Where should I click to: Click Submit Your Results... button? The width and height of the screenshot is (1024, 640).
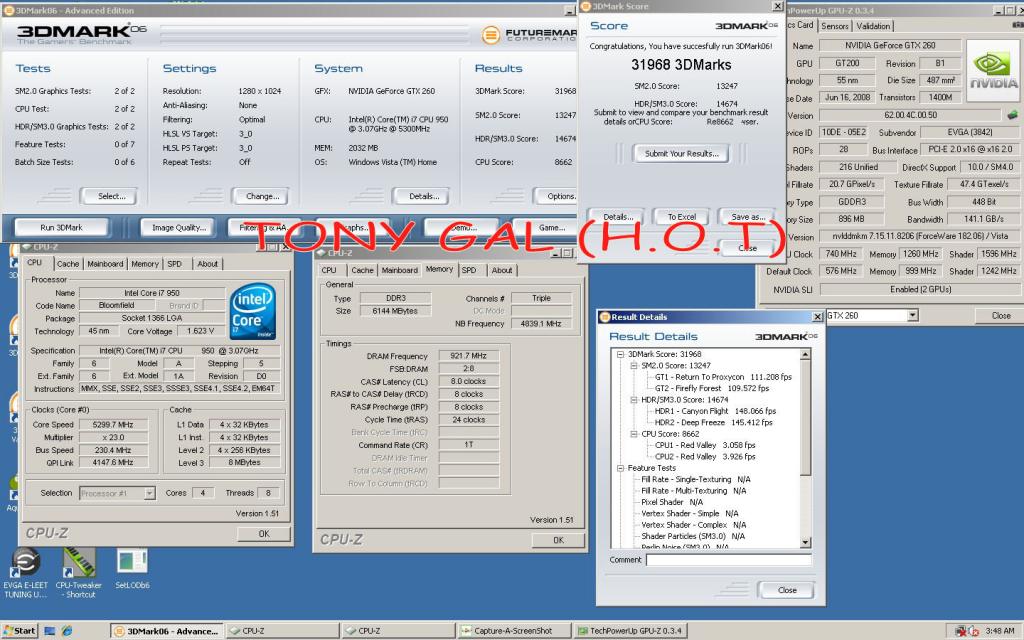pyautogui.click(x=682, y=153)
